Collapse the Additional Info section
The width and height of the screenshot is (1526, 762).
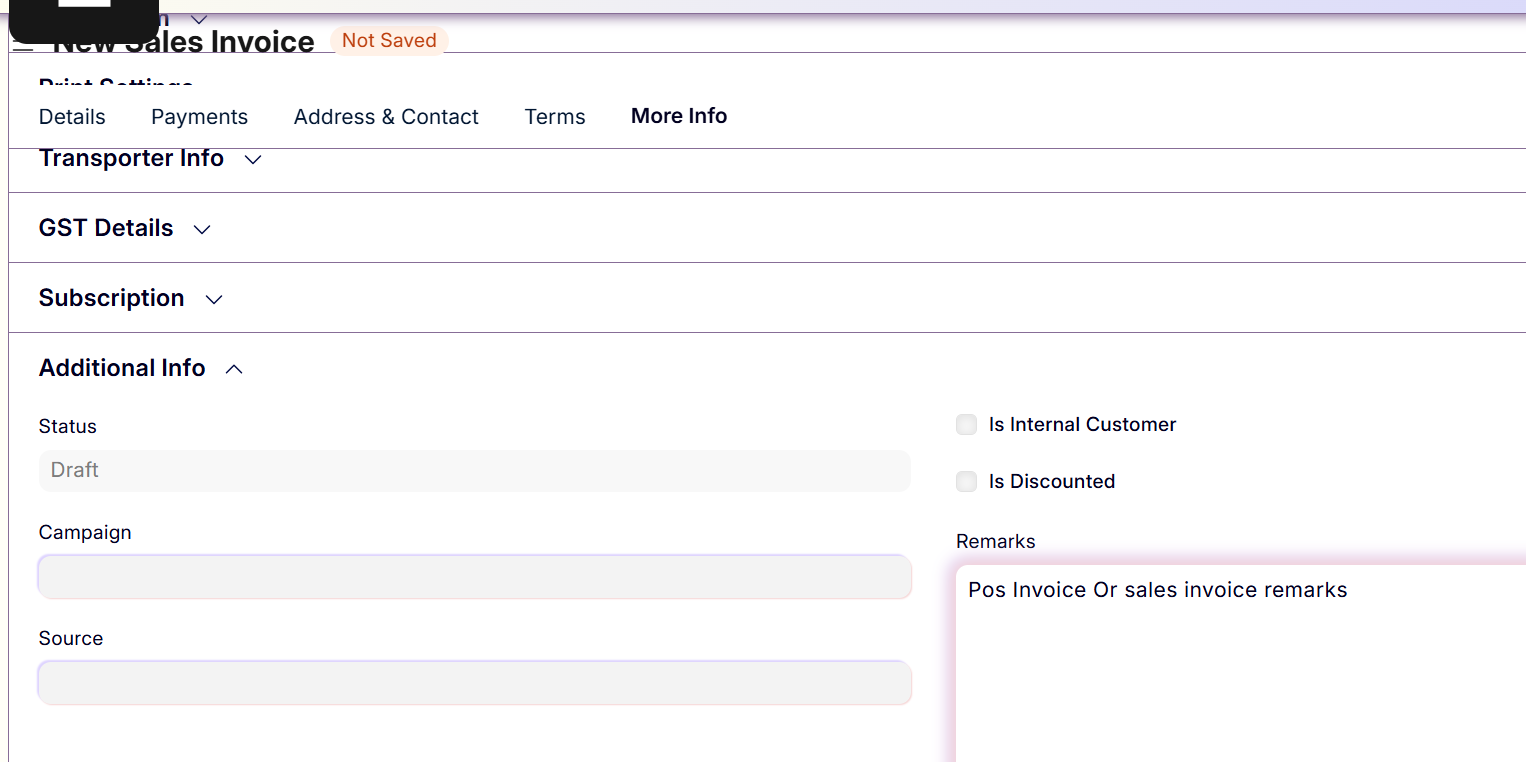pyautogui.click(x=140, y=369)
